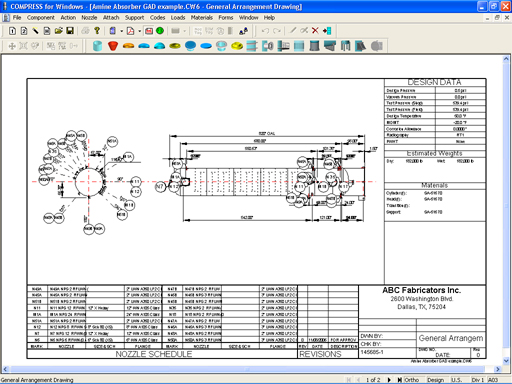
Task: Click NOZZLE SCHEDULE table title
Action: click(154, 354)
